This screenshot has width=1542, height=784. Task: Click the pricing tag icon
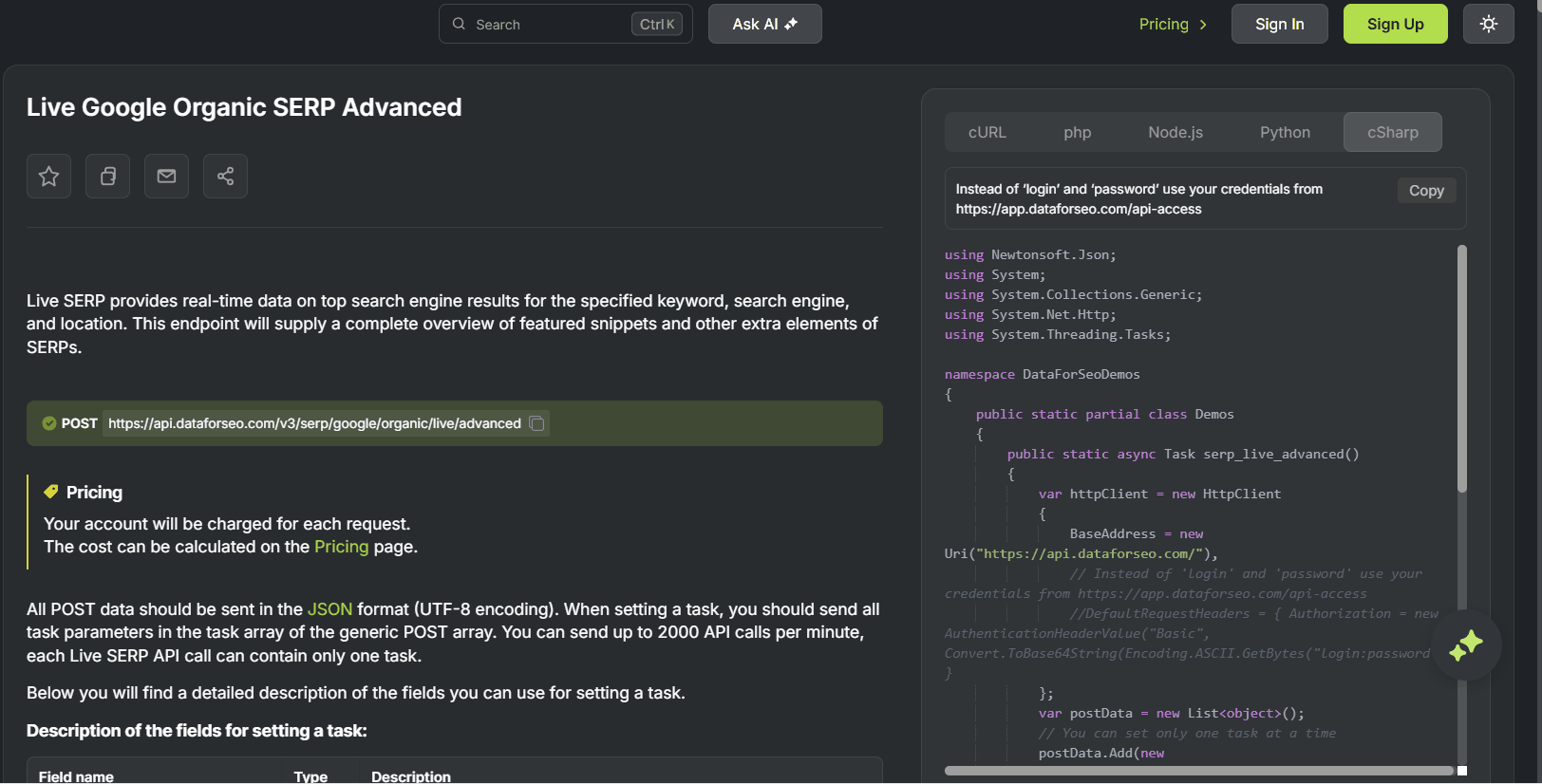click(51, 492)
